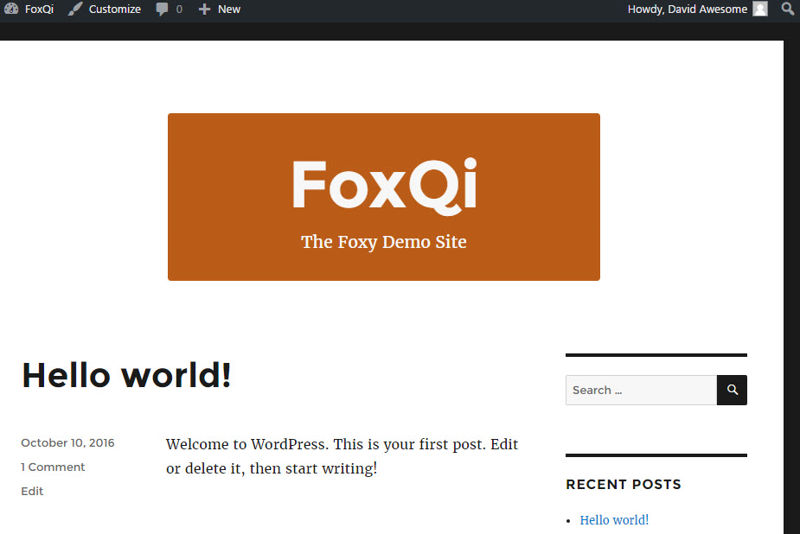
Task: Open the FoxQi dashboard icon in admin bar
Action: click(11, 9)
